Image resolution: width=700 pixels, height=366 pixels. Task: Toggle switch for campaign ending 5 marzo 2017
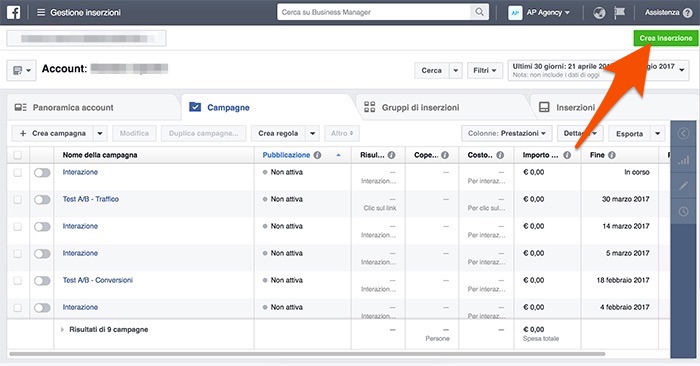(x=42, y=254)
